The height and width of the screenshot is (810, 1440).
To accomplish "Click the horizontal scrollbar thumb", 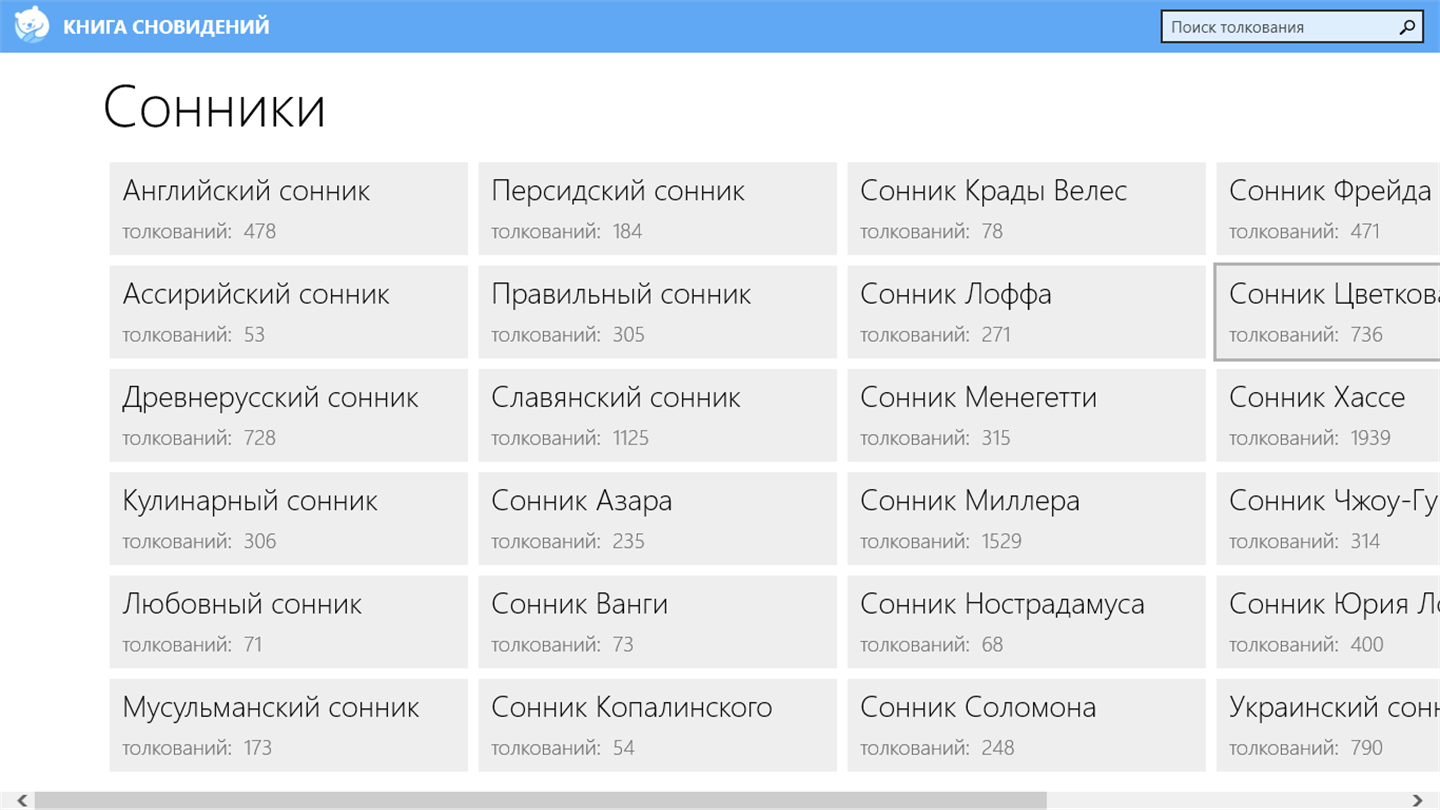I will (x=540, y=801).
